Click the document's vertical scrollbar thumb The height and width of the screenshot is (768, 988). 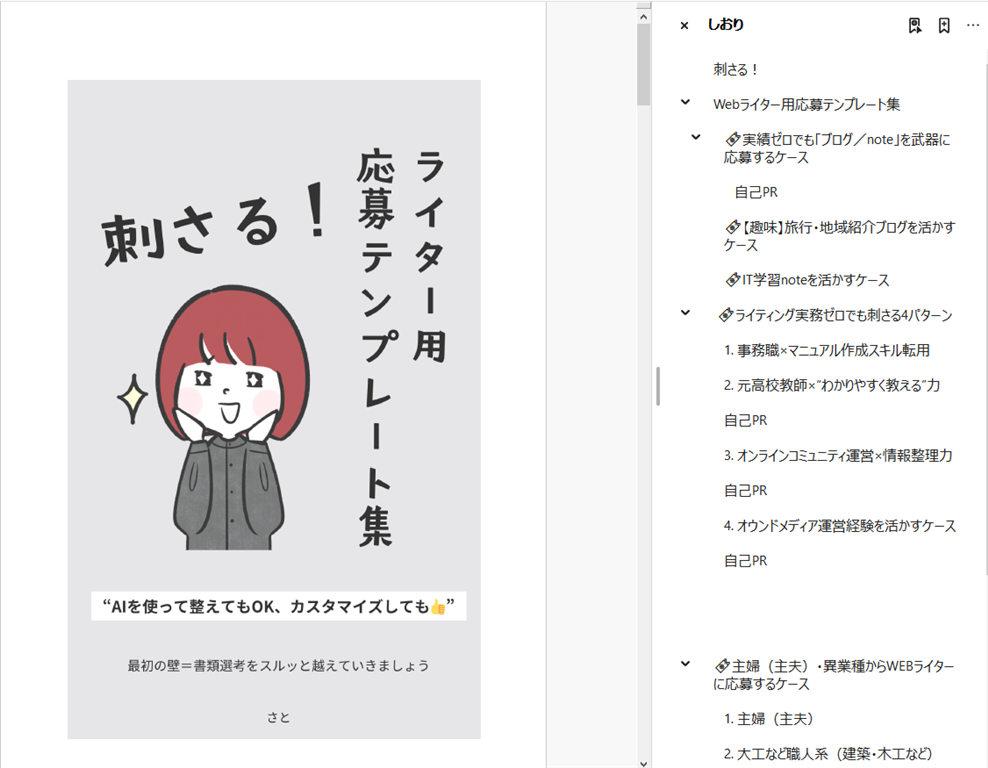coord(643,60)
